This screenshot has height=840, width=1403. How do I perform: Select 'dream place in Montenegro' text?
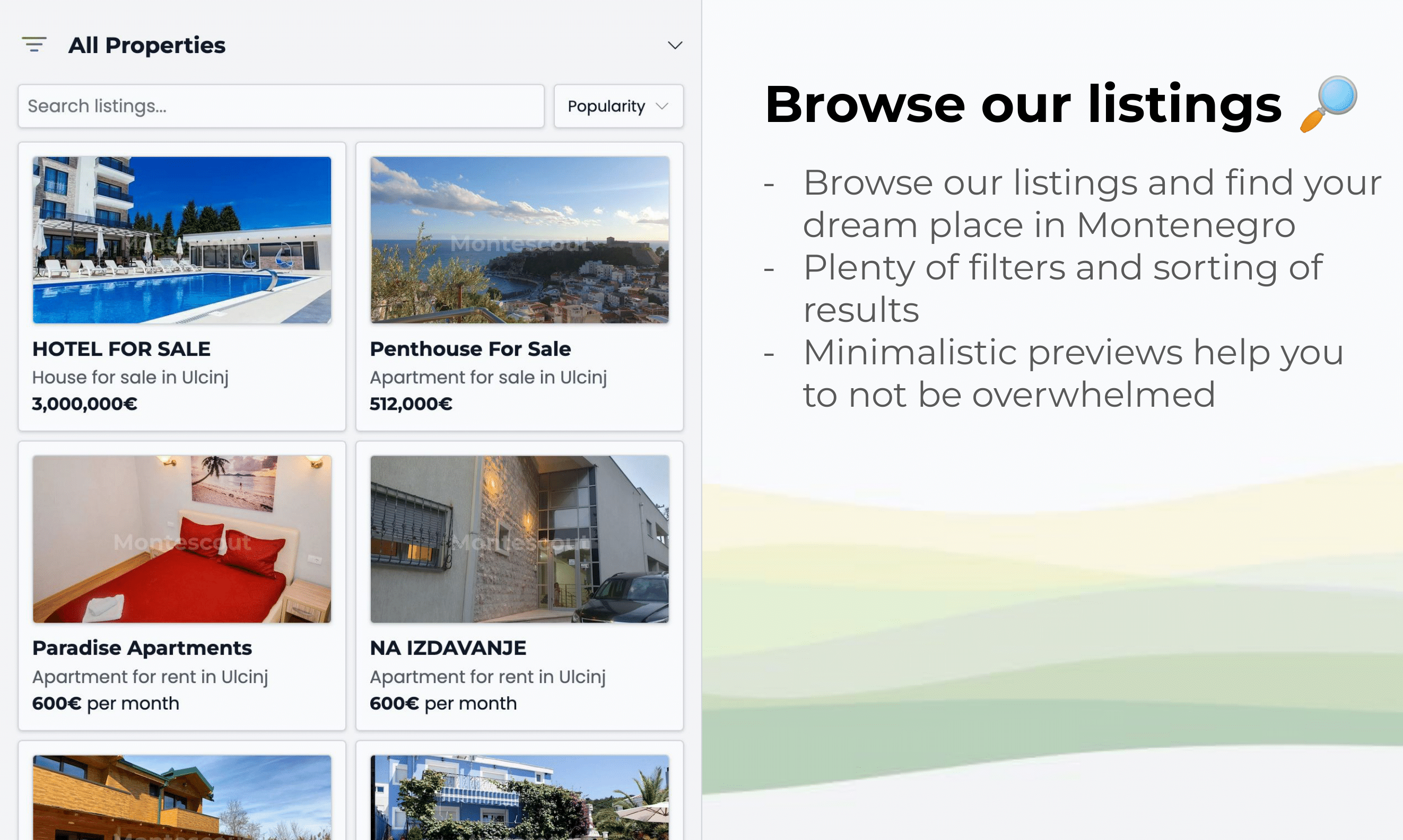tap(1049, 225)
